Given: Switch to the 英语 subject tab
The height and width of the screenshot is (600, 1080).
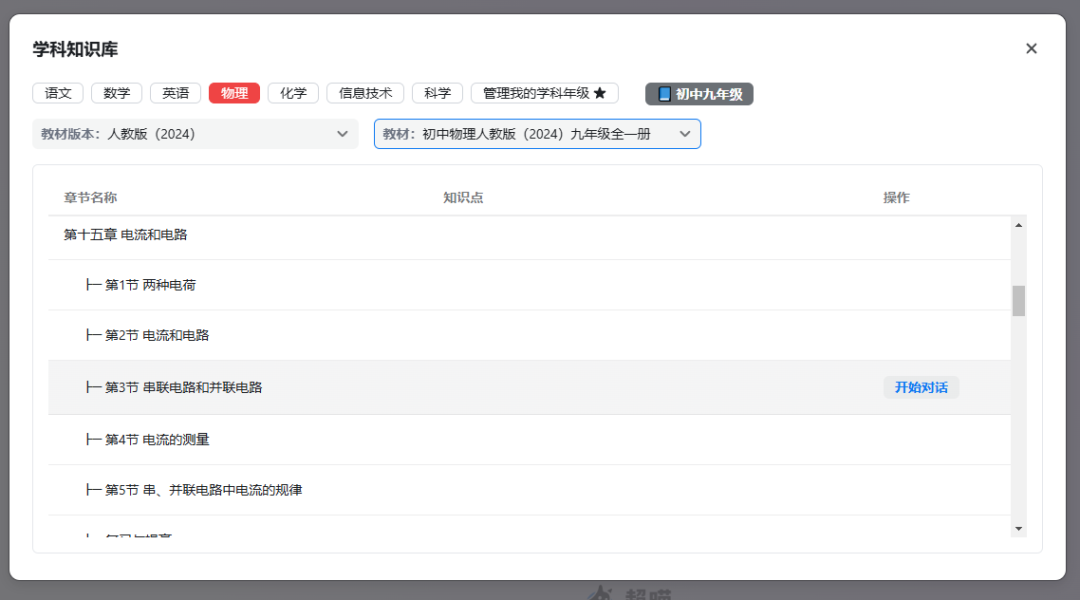Looking at the screenshot, I should pyautogui.click(x=175, y=93).
